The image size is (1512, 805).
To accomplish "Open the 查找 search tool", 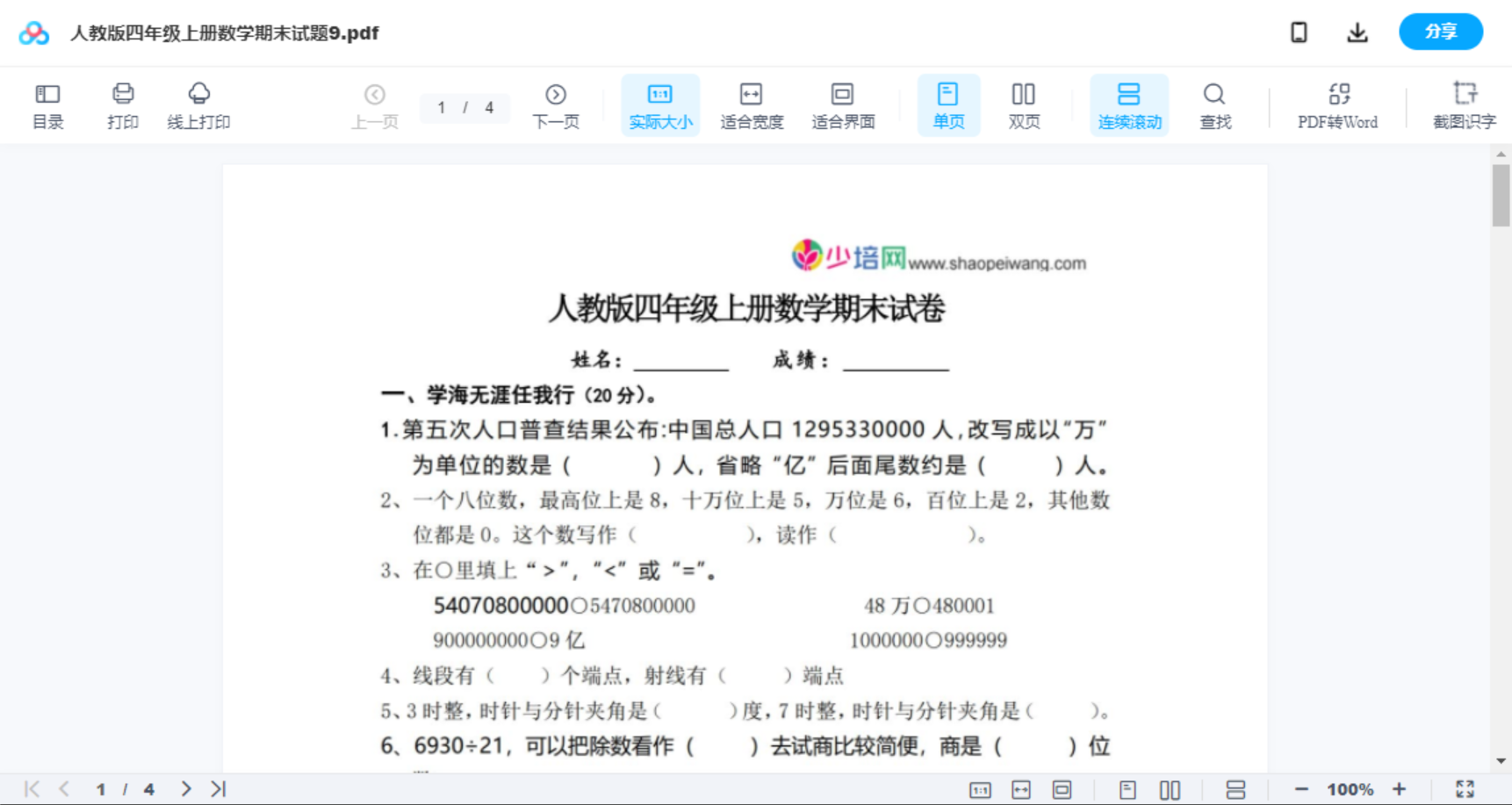I will (1214, 104).
